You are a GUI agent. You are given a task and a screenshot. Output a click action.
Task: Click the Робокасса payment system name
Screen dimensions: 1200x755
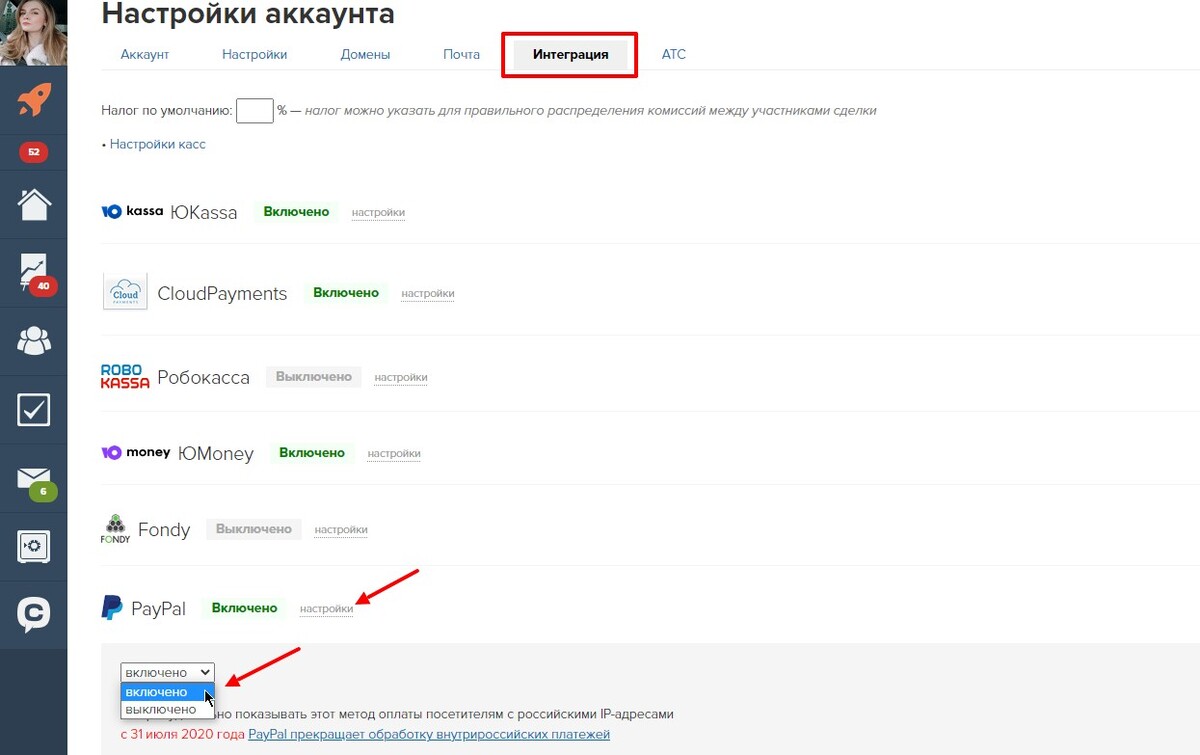tap(203, 378)
